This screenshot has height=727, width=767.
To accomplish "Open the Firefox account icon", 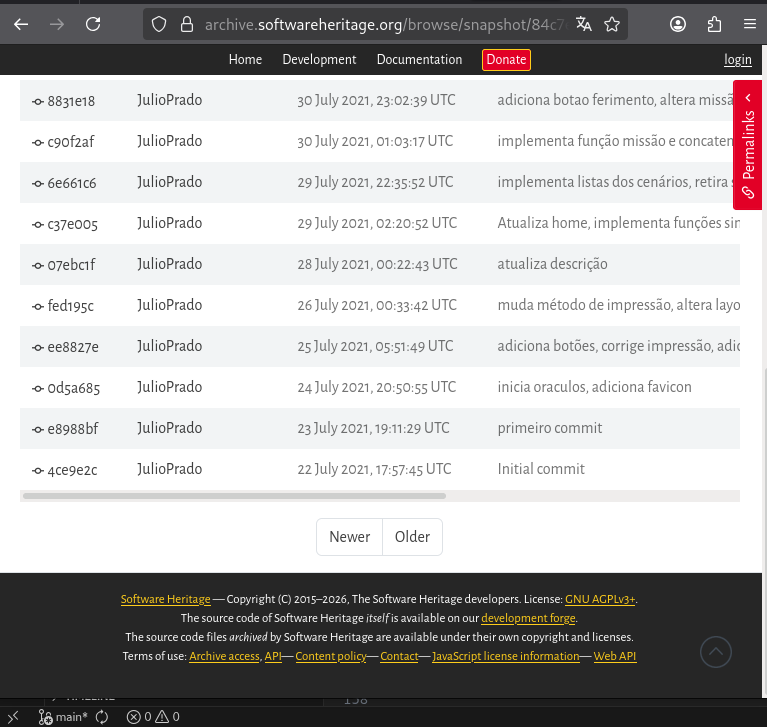I will (x=678, y=24).
